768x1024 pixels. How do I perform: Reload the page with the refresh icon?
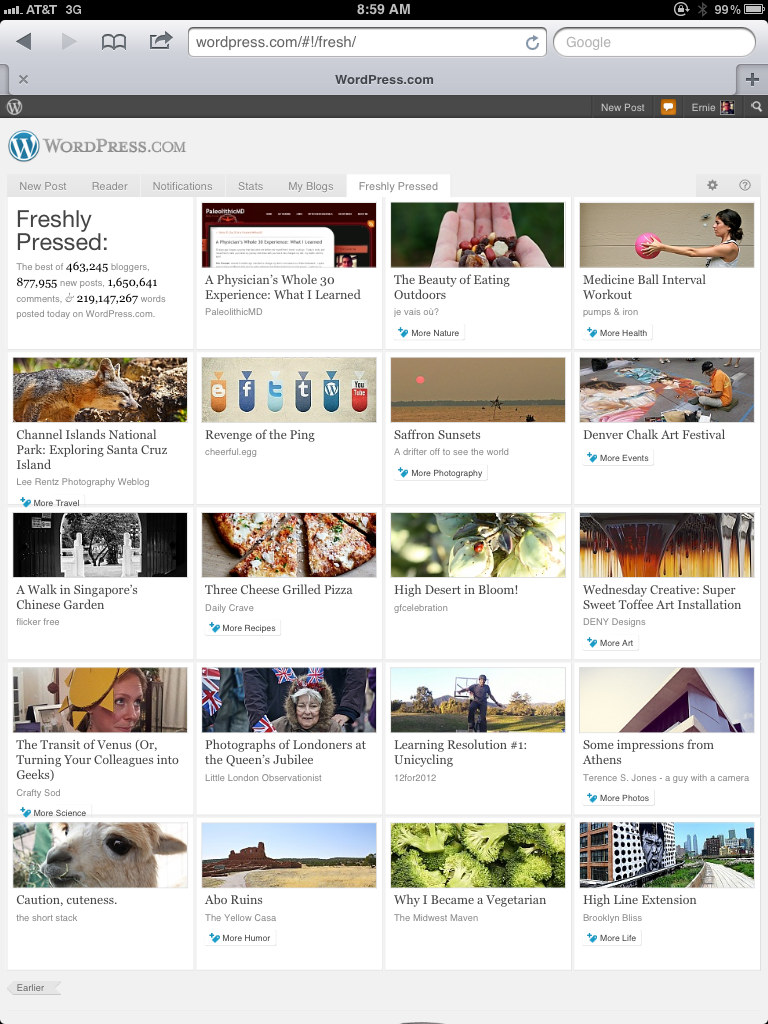point(532,43)
